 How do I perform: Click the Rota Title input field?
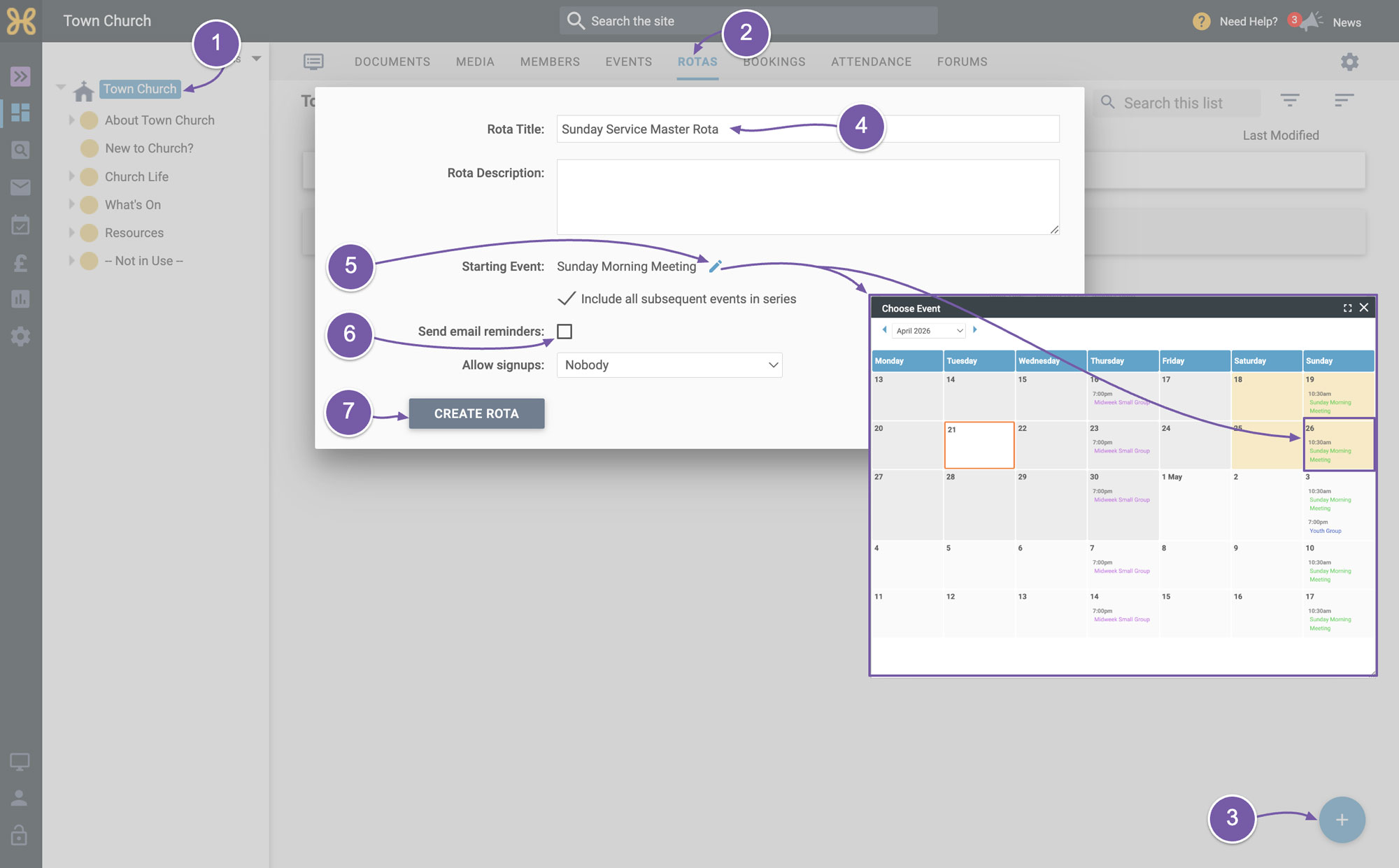[x=808, y=129]
